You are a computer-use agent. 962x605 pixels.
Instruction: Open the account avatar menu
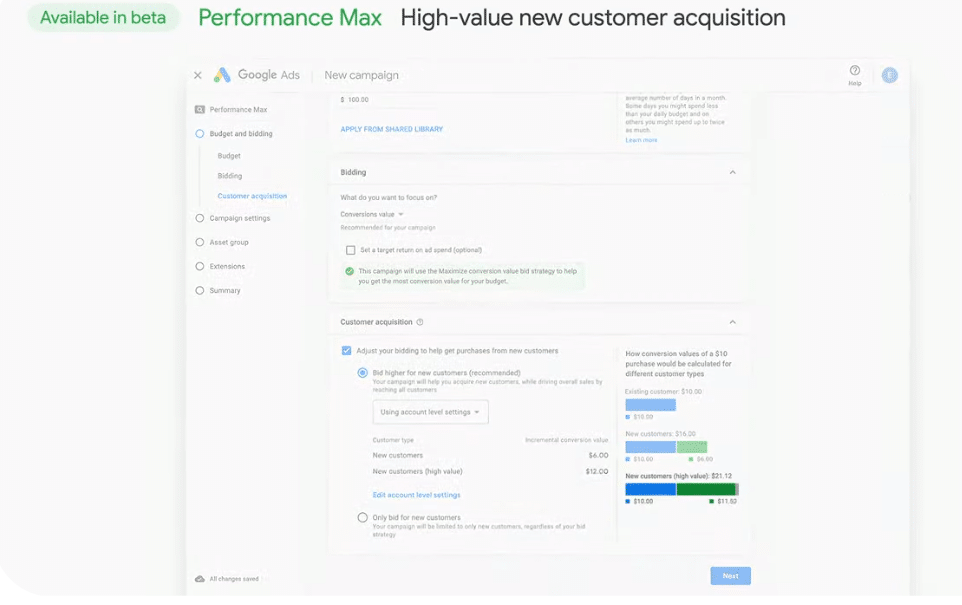890,75
